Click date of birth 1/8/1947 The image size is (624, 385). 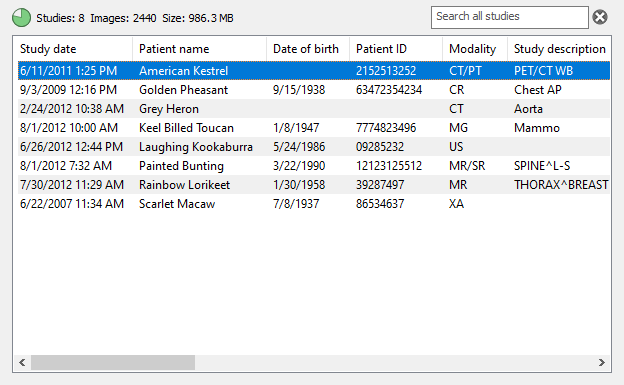tap(296, 128)
